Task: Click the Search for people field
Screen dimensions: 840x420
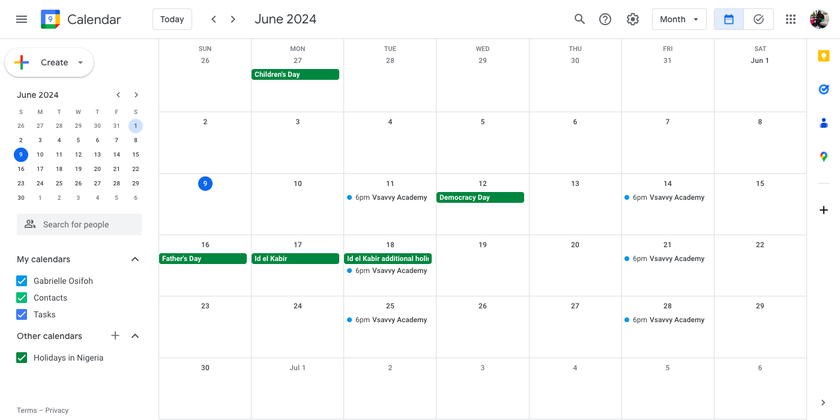Action: [x=80, y=225]
